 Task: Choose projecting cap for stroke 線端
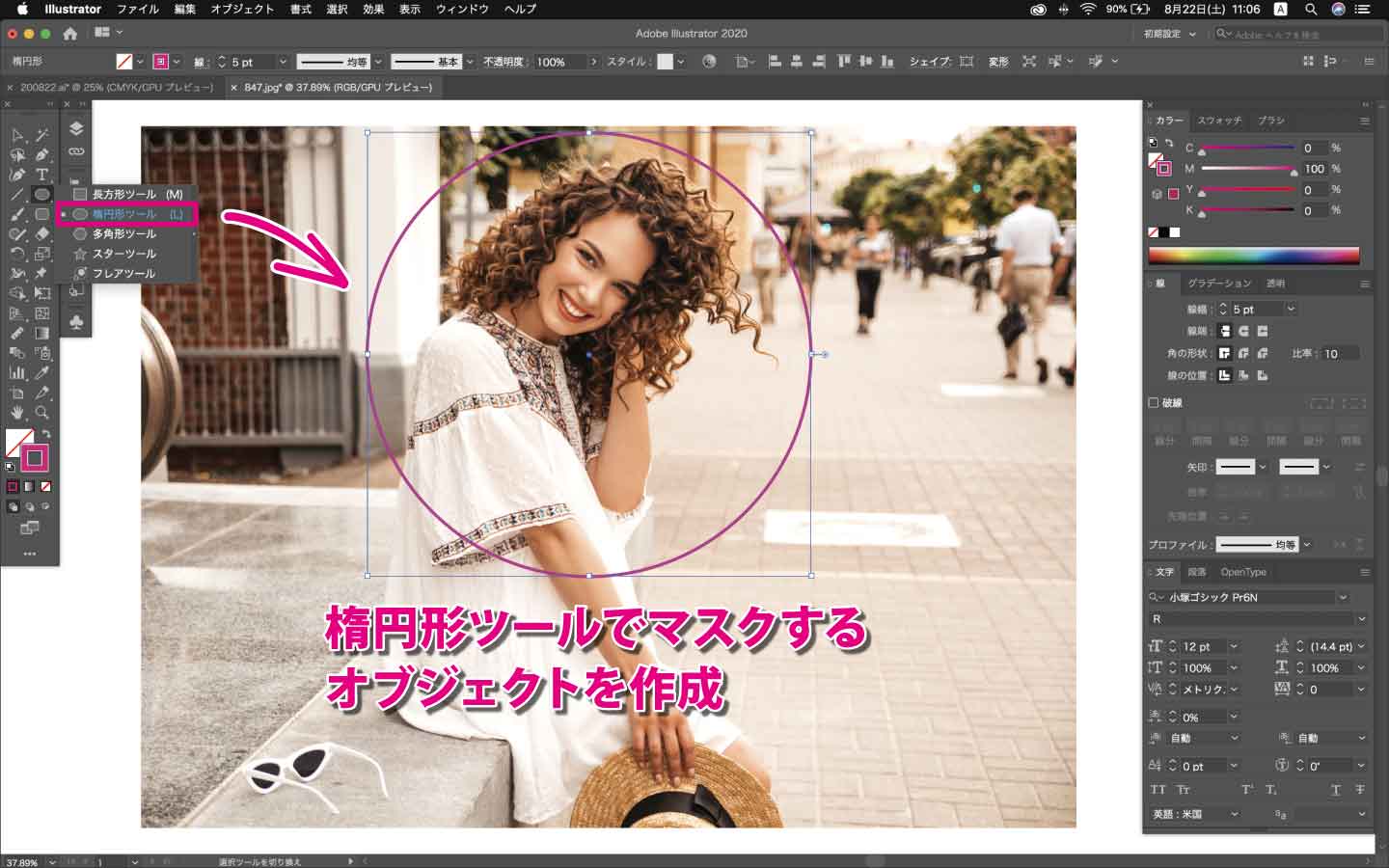tap(1263, 331)
